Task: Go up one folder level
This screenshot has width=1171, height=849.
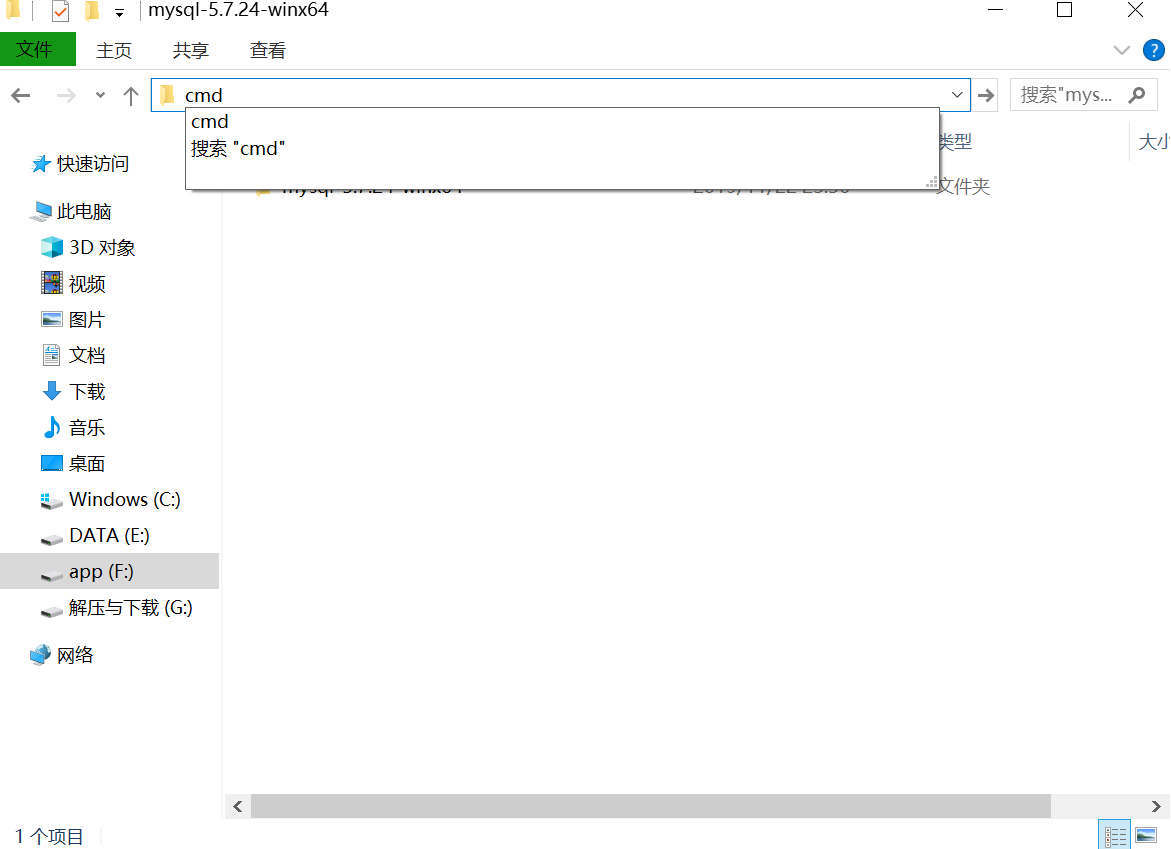Action: [131, 95]
